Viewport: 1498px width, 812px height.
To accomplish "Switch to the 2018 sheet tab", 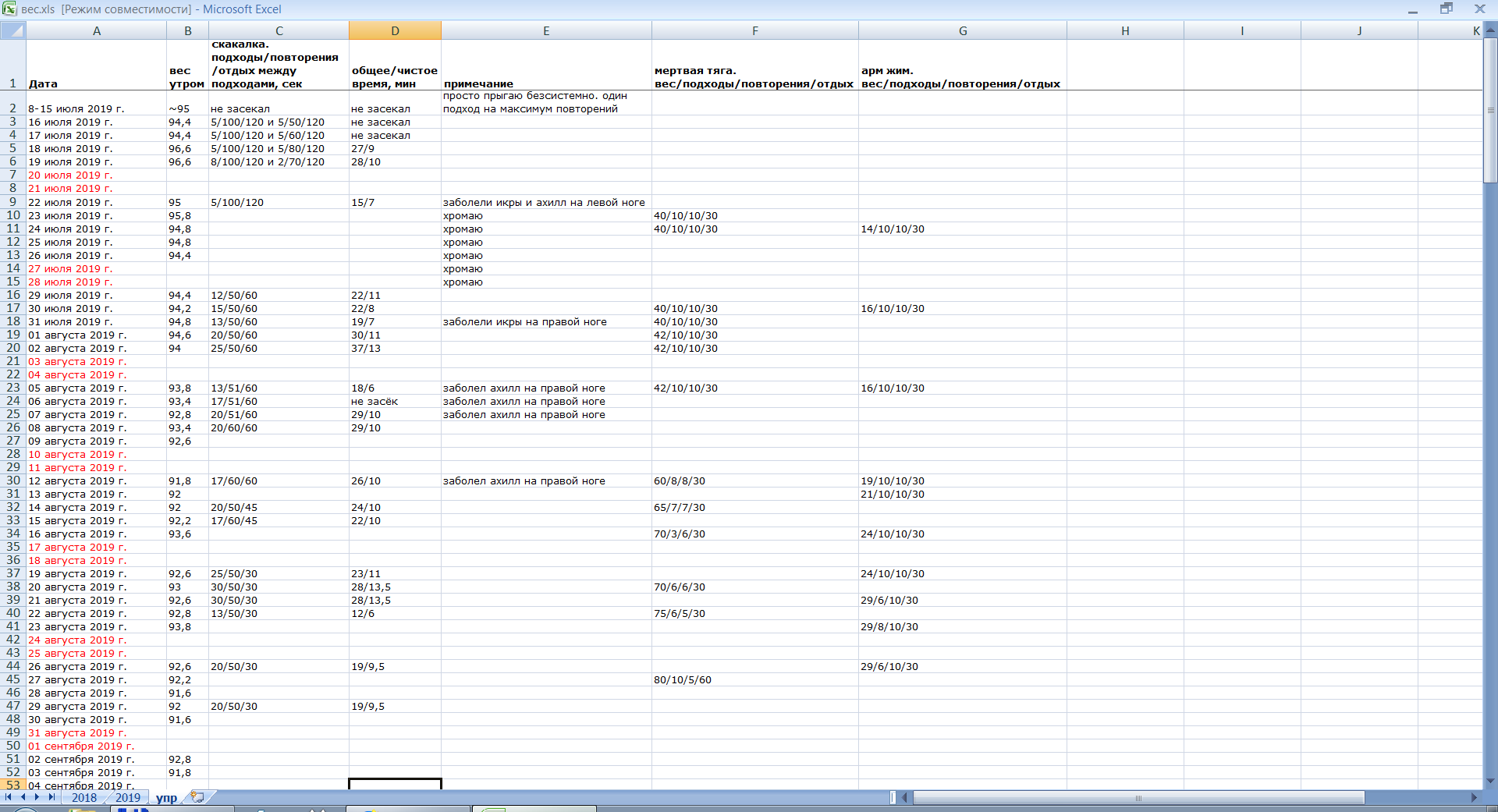I will (84, 797).
